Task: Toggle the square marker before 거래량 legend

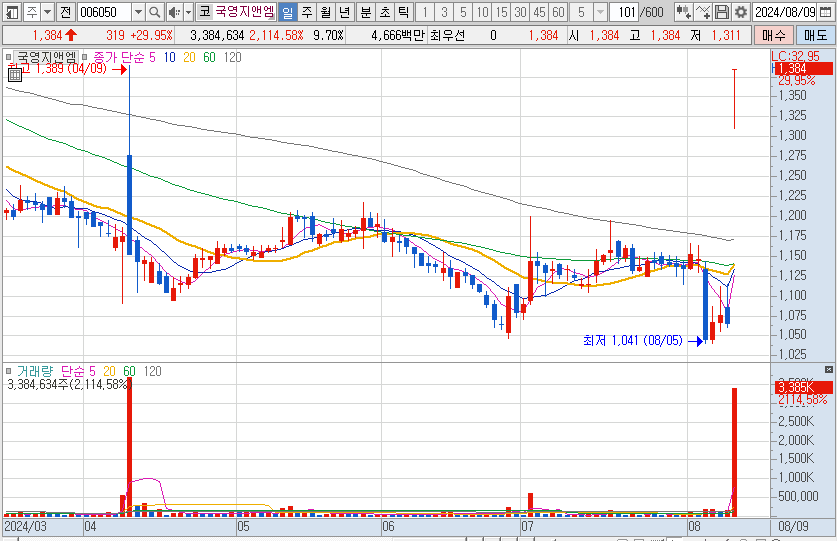Action: [x=9, y=371]
